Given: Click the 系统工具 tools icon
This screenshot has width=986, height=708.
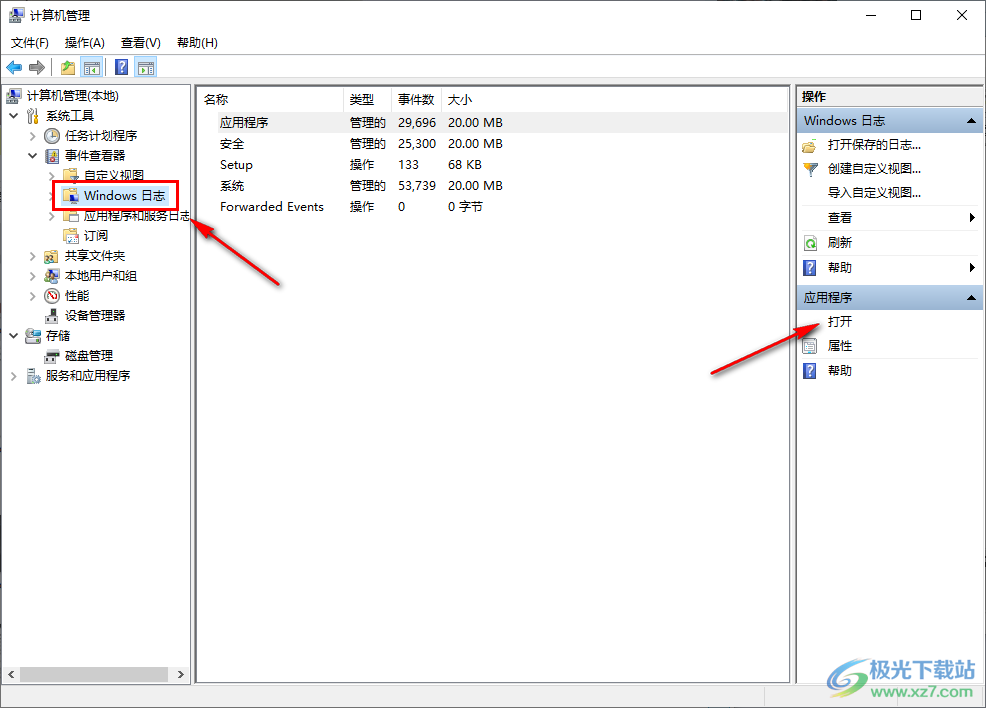Looking at the screenshot, I should tap(33, 116).
